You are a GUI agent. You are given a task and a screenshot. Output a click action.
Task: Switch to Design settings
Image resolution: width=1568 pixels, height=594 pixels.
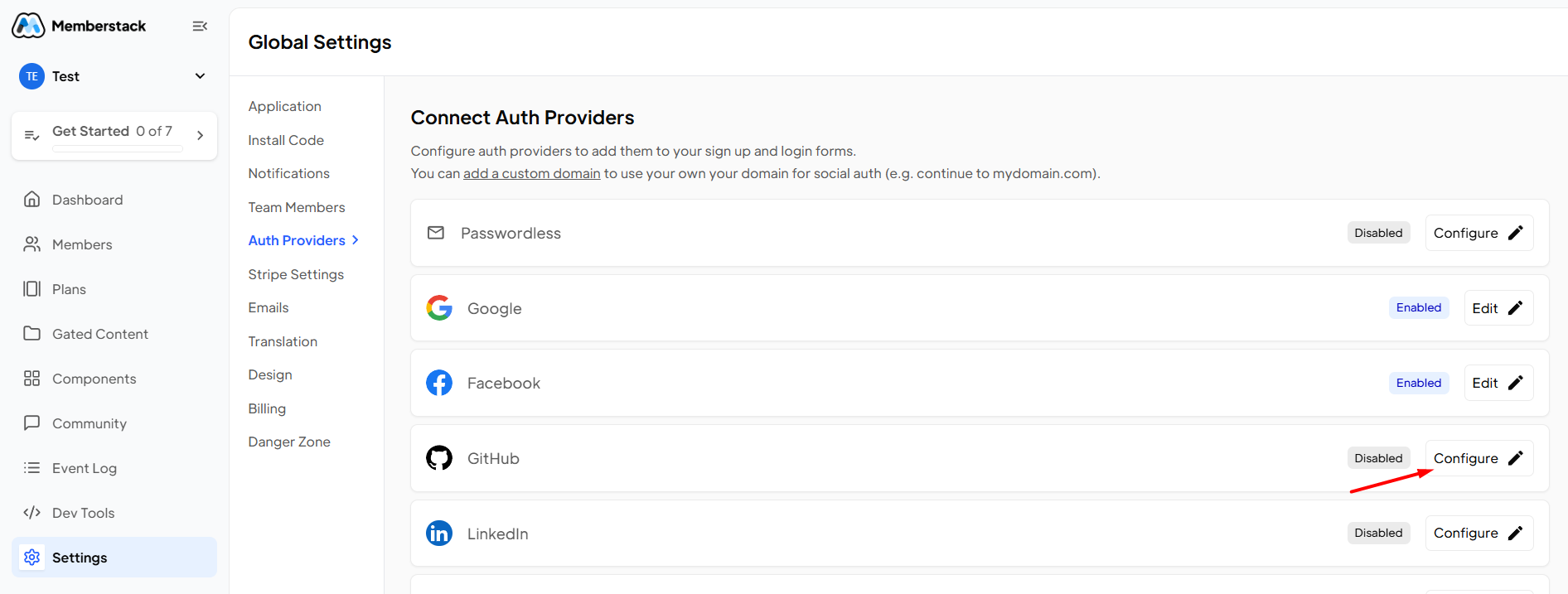pyautogui.click(x=270, y=374)
